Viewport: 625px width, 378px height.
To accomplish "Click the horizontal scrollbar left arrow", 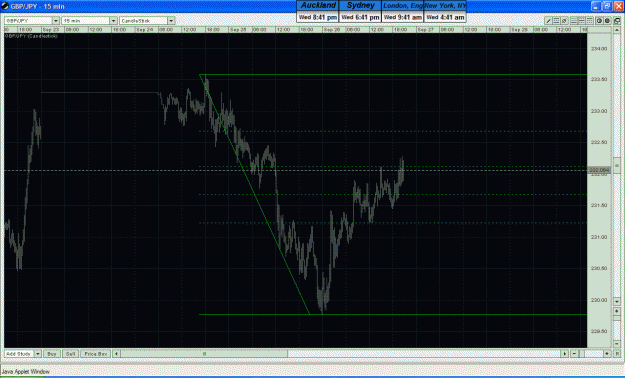I will [116, 354].
